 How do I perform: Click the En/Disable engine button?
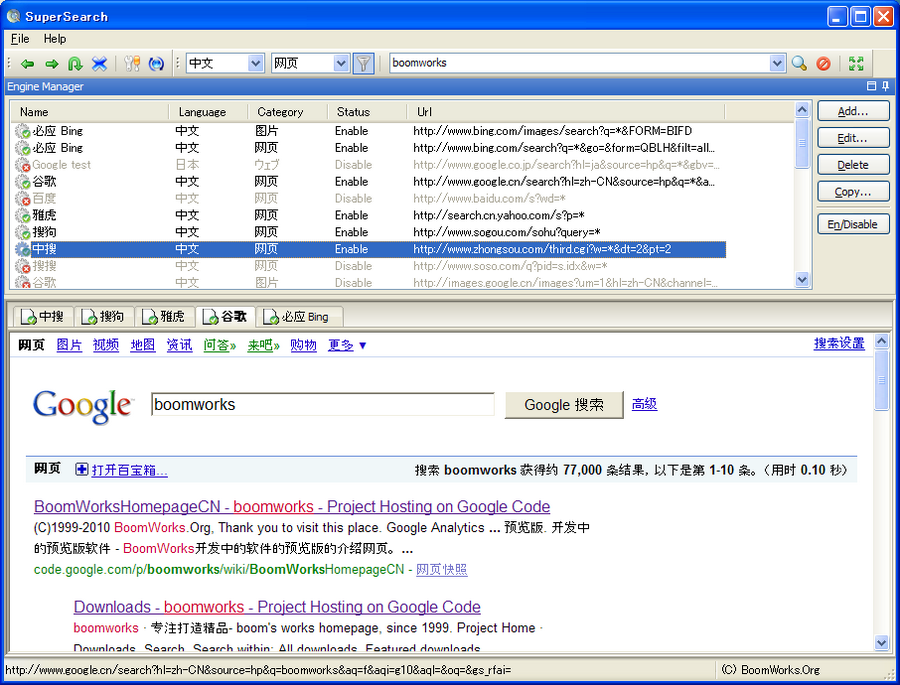pos(853,225)
